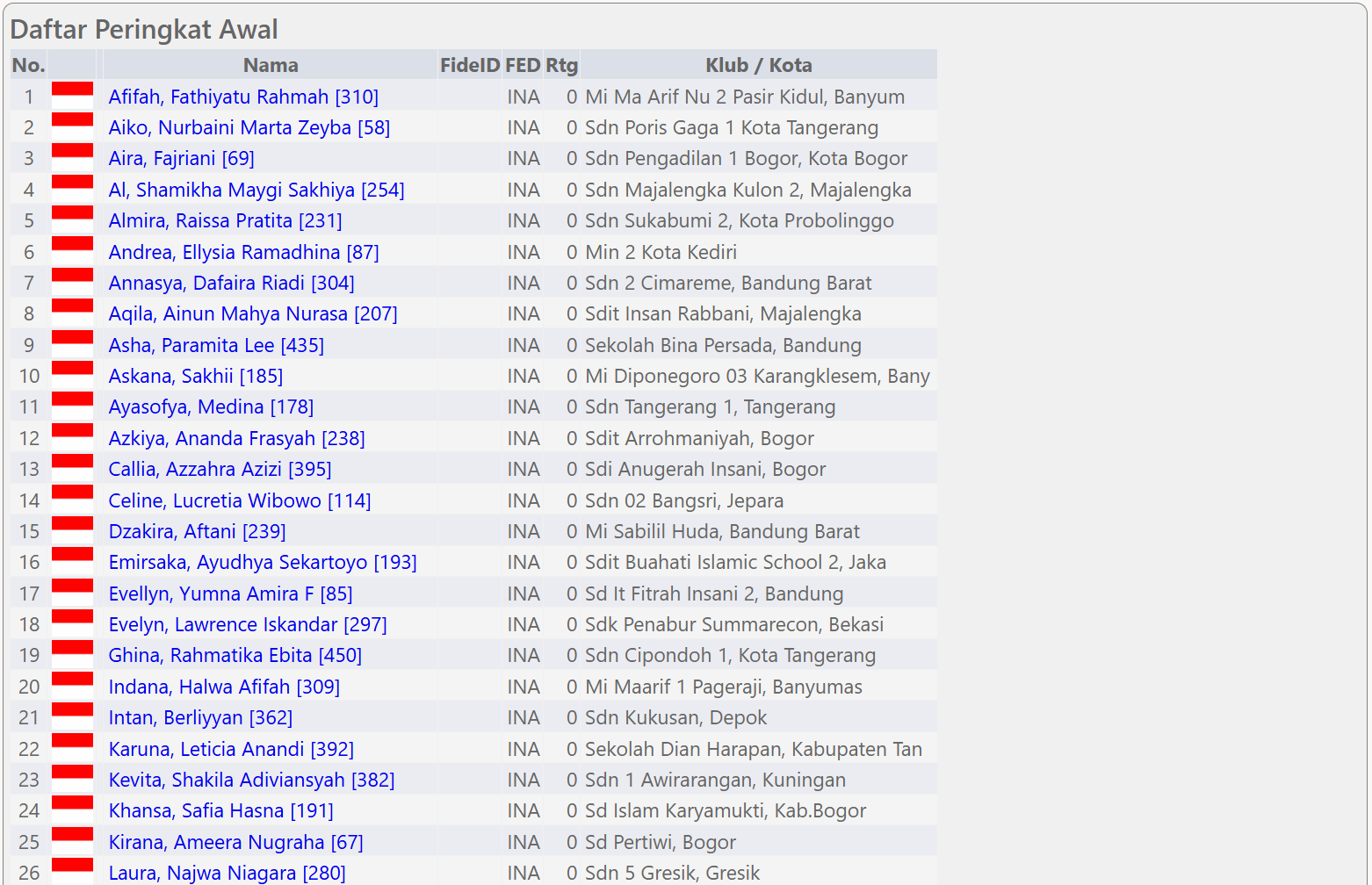Open player Celine, Lucretia Wibowo [114]

(x=240, y=500)
